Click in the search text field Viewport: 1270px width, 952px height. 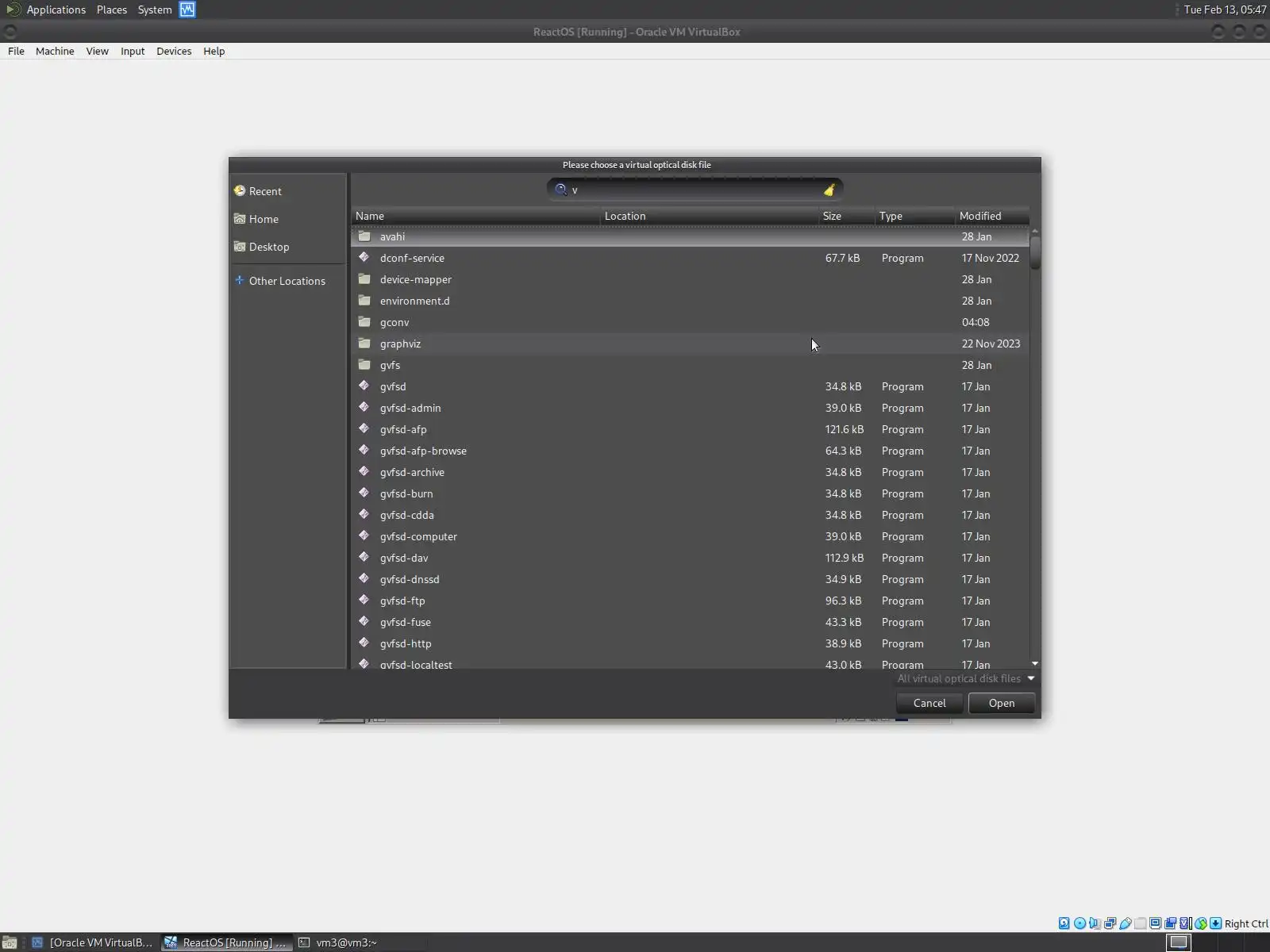(x=695, y=190)
